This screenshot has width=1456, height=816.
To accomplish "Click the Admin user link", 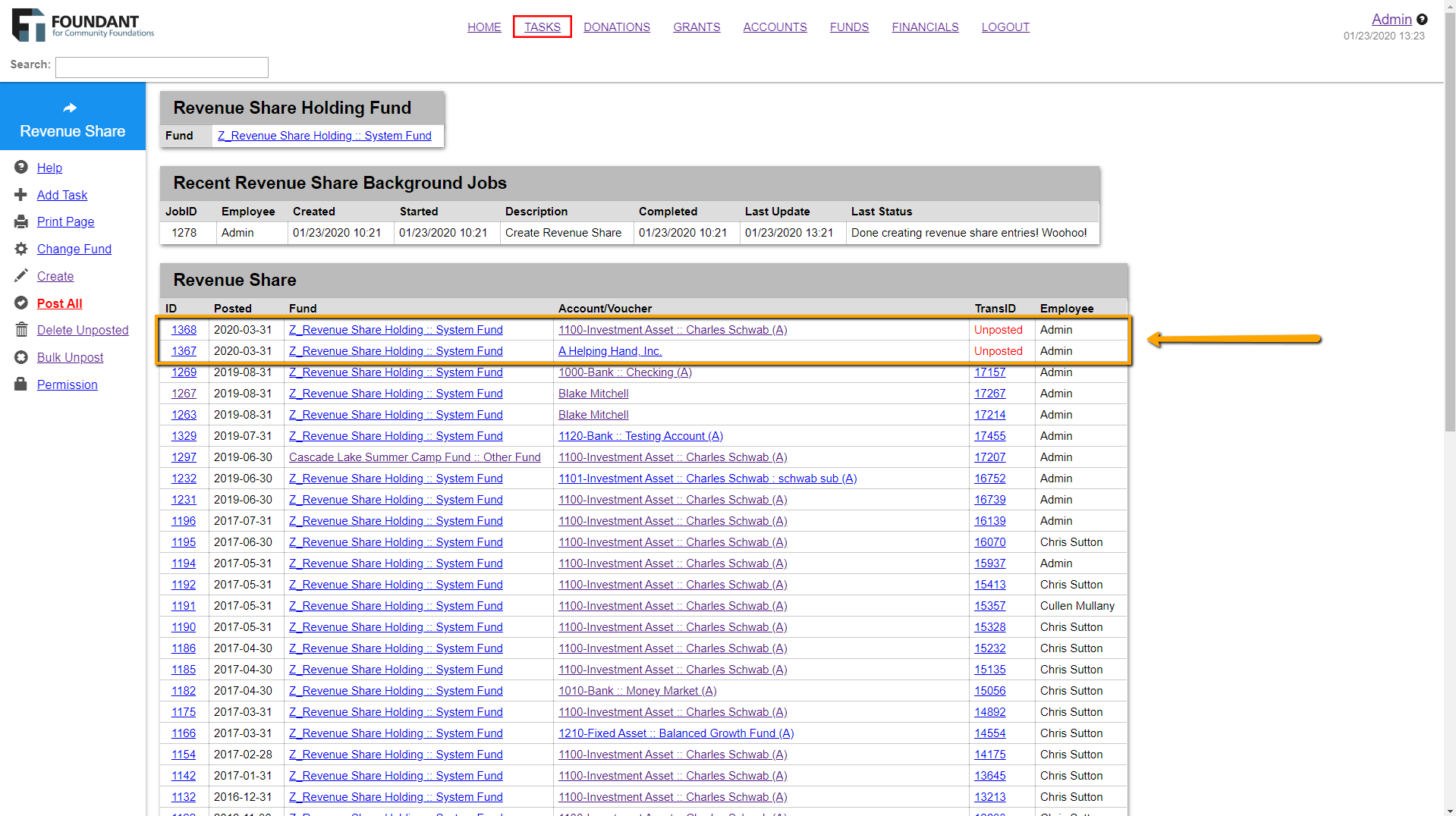I will pyautogui.click(x=1392, y=20).
